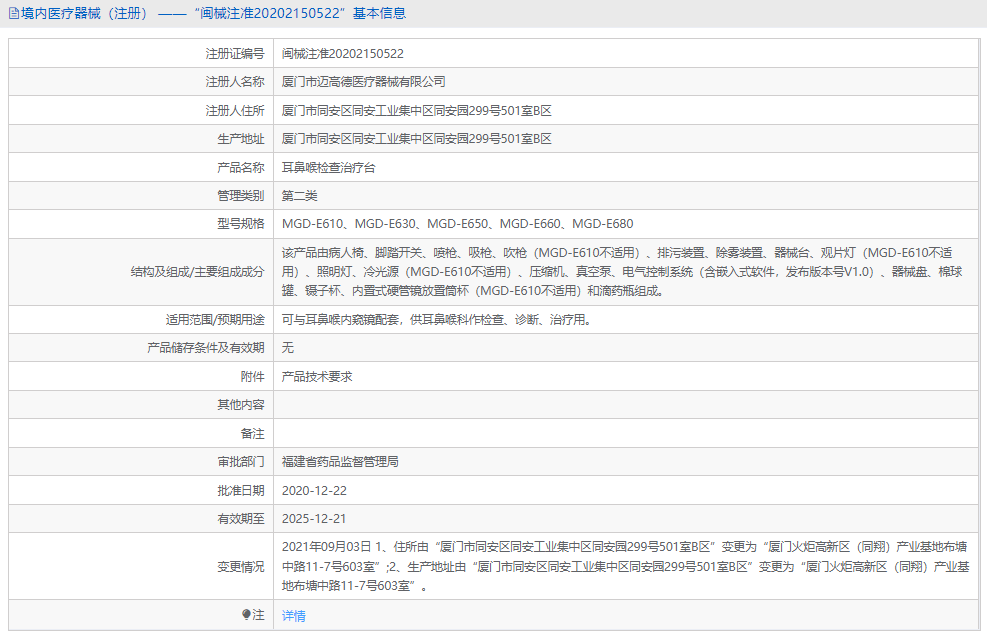This screenshot has width=987, height=638.
Task: Select registration number 闽械注准20202150522 in table
Action: coord(342,53)
